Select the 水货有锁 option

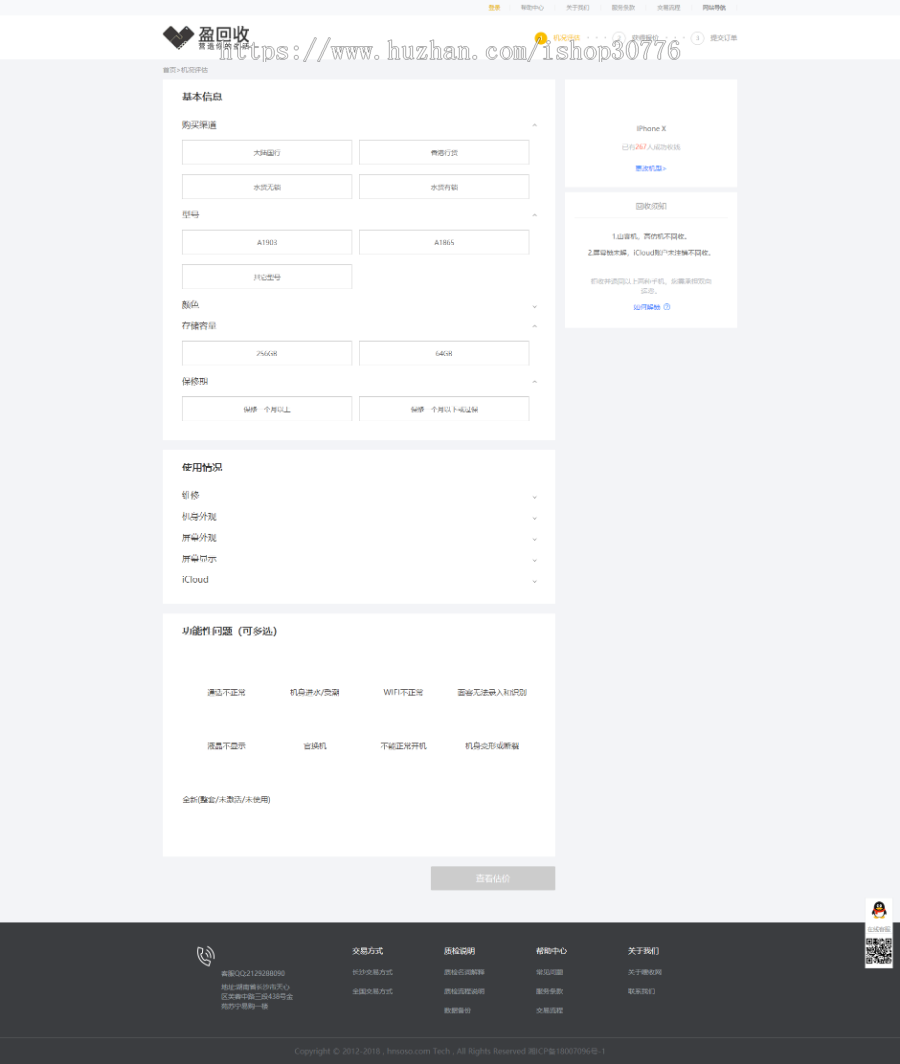click(444, 187)
